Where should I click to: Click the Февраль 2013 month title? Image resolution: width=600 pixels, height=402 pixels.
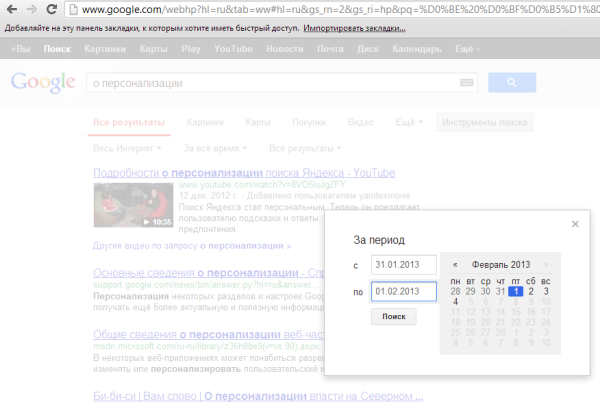click(x=501, y=265)
